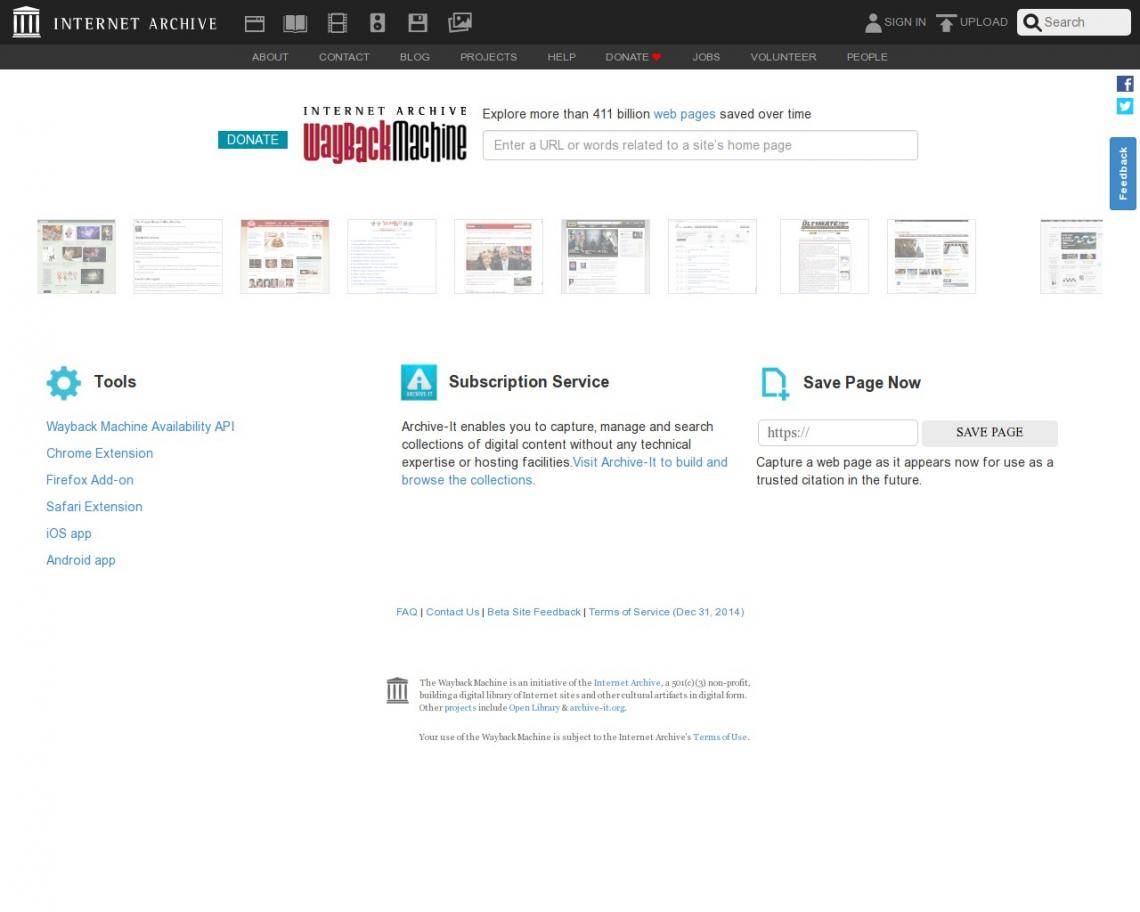Open the iOS app link
The height and width of the screenshot is (912, 1140).
pos(68,534)
